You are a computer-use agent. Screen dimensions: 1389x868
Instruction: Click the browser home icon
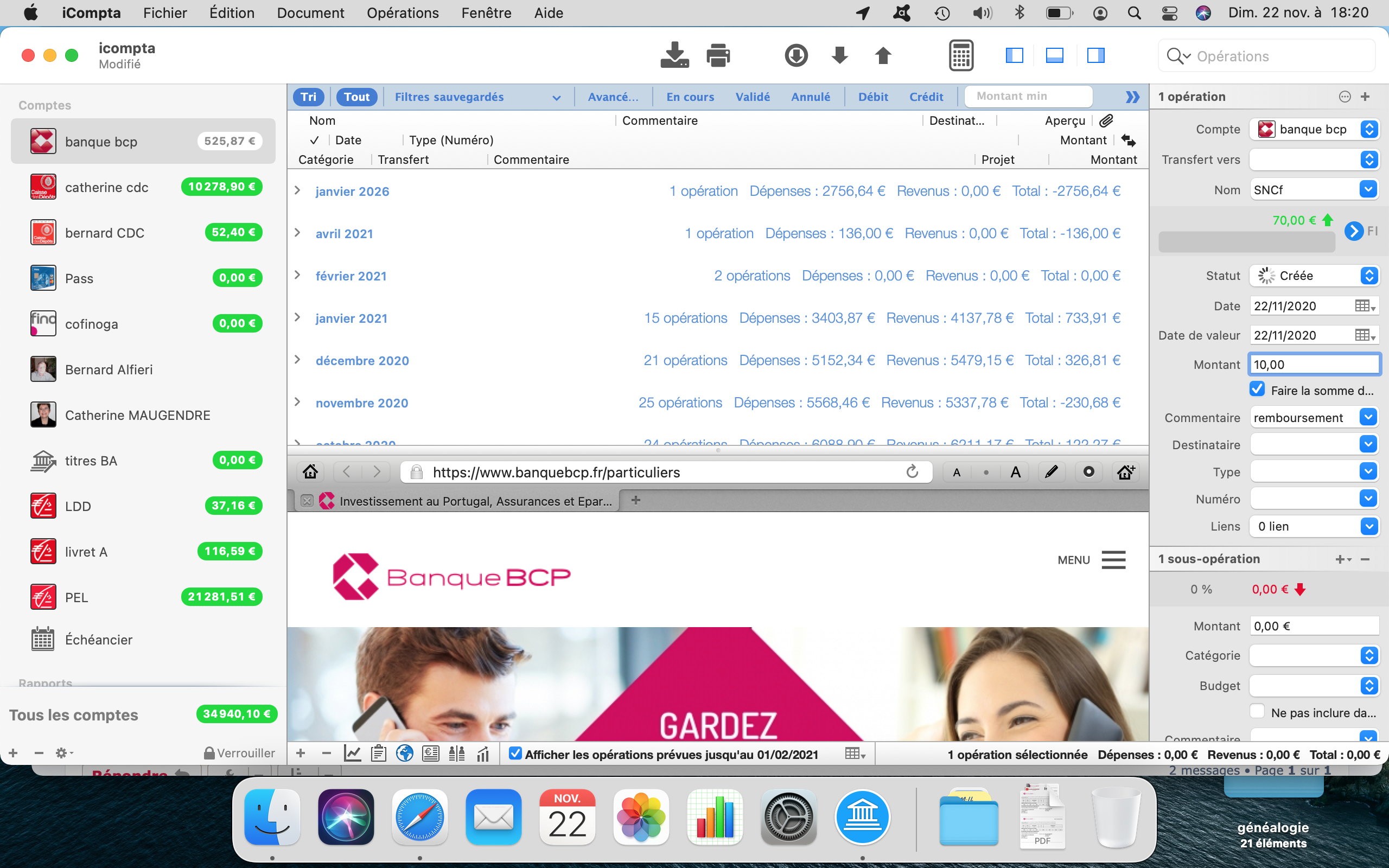pyautogui.click(x=310, y=472)
